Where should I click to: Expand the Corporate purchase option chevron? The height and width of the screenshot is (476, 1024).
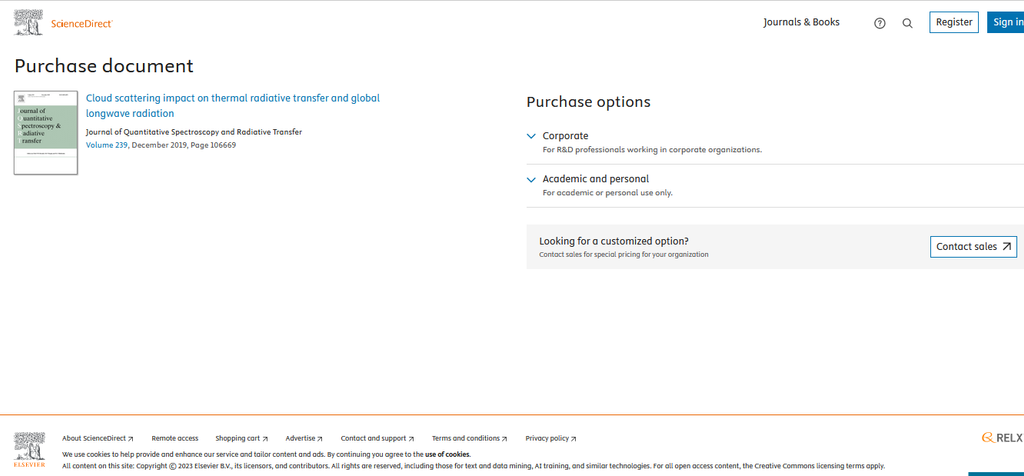(532, 136)
